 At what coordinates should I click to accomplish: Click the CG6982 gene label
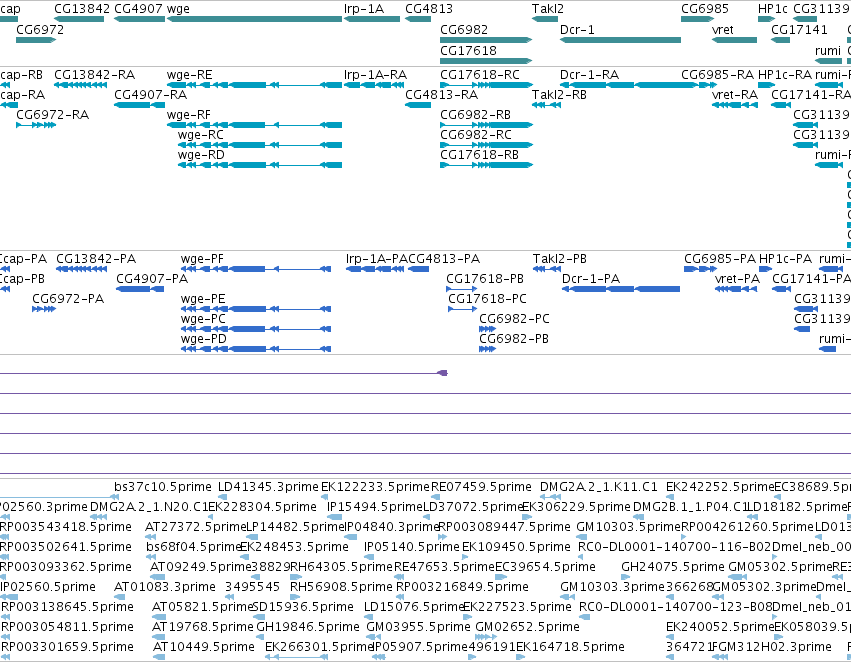(x=464, y=30)
